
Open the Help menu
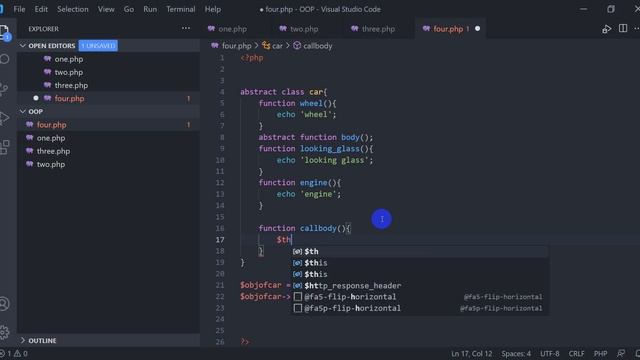213,9
